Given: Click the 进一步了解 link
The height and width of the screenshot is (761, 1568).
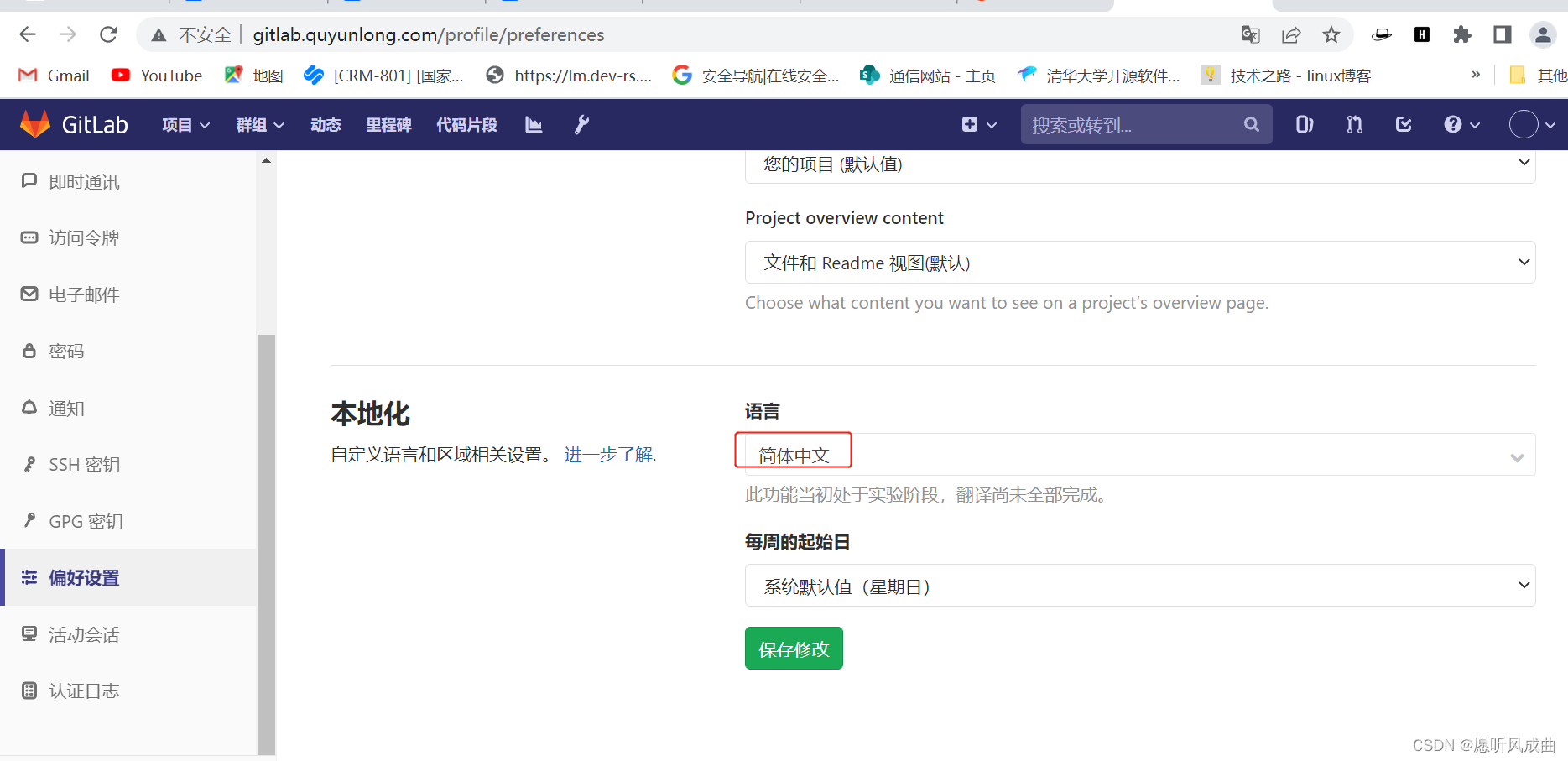Looking at the screenshot, I should click(607, 454).
